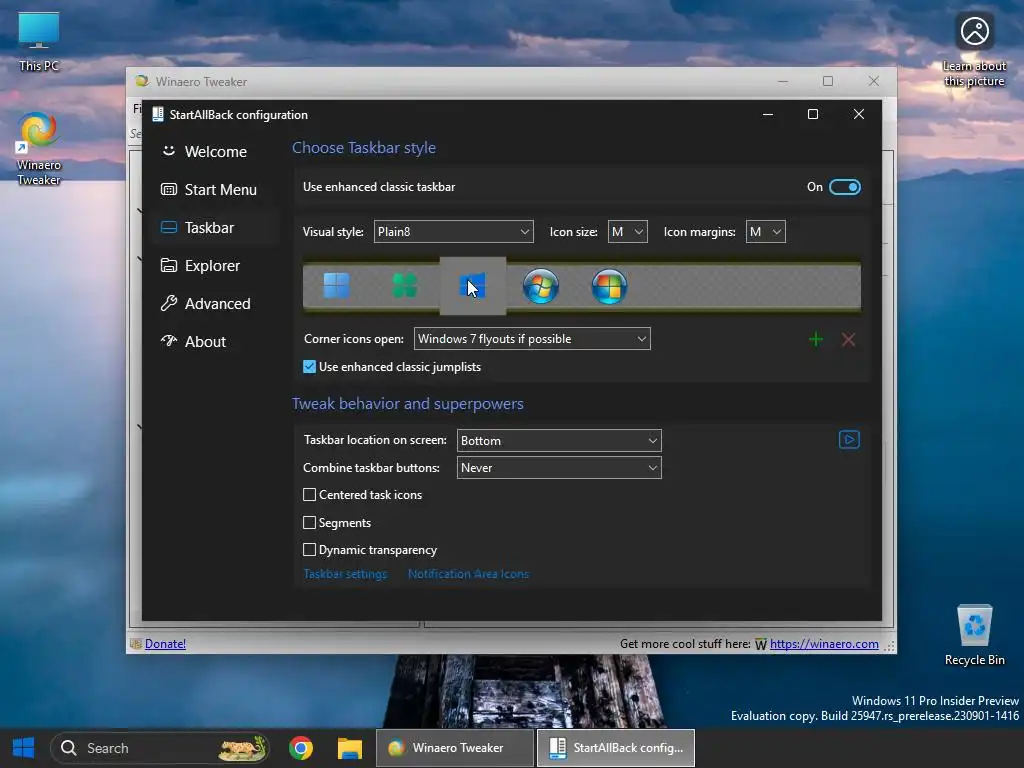Select Taskbar section in sidebar
This screenshot has width=1024, height=768.
(x=216, y=227)
